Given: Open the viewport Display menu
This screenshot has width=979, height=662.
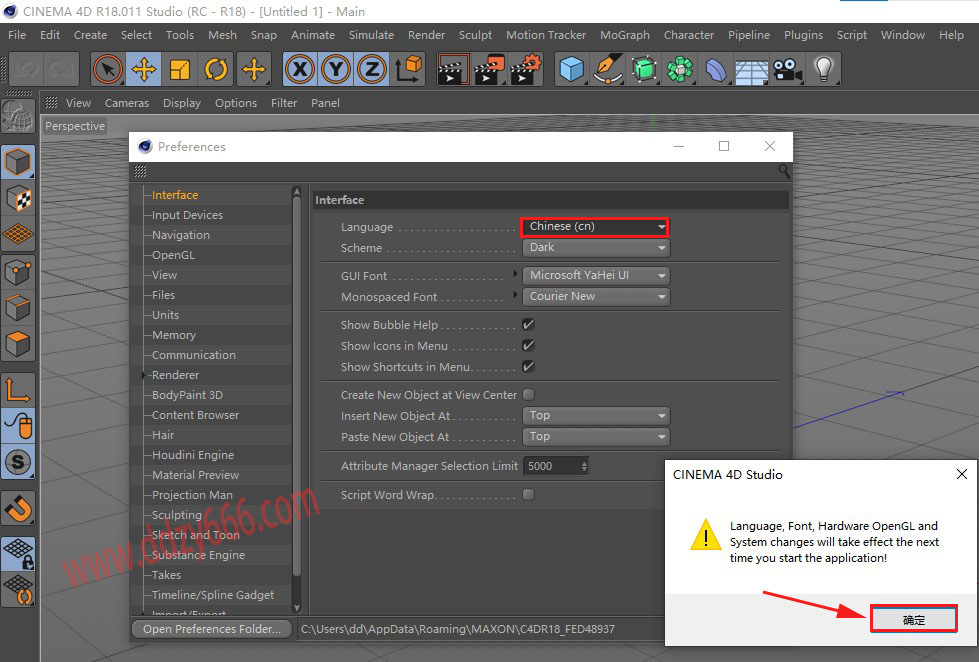Looking at the screenshot, I should (x=182, y=103).
